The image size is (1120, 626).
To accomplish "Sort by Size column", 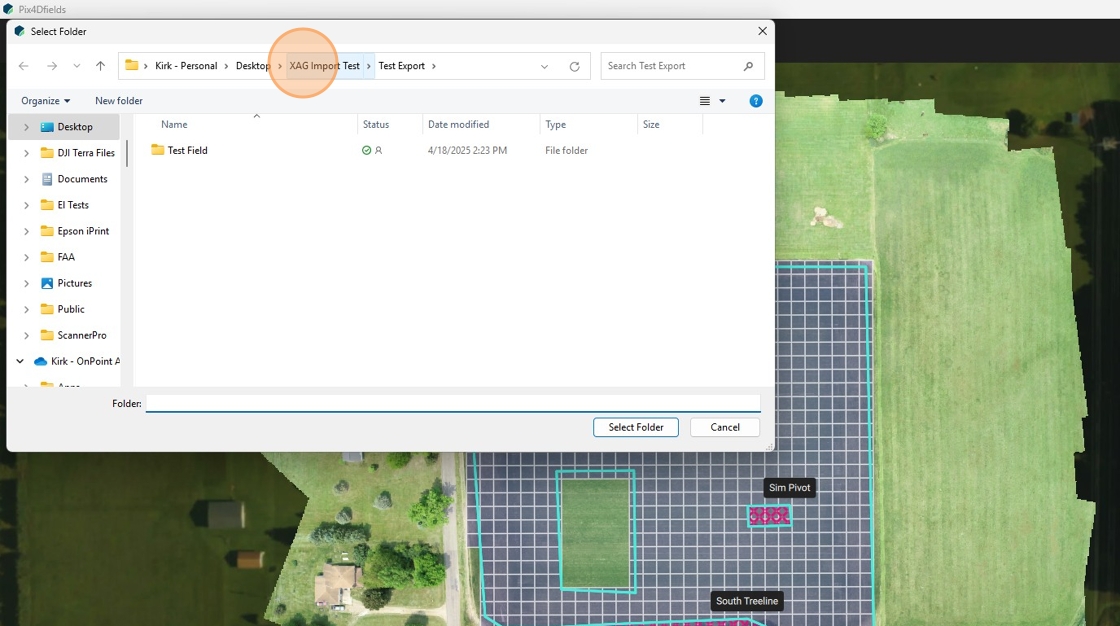I will pyautogui.click(x=651, y=124).
